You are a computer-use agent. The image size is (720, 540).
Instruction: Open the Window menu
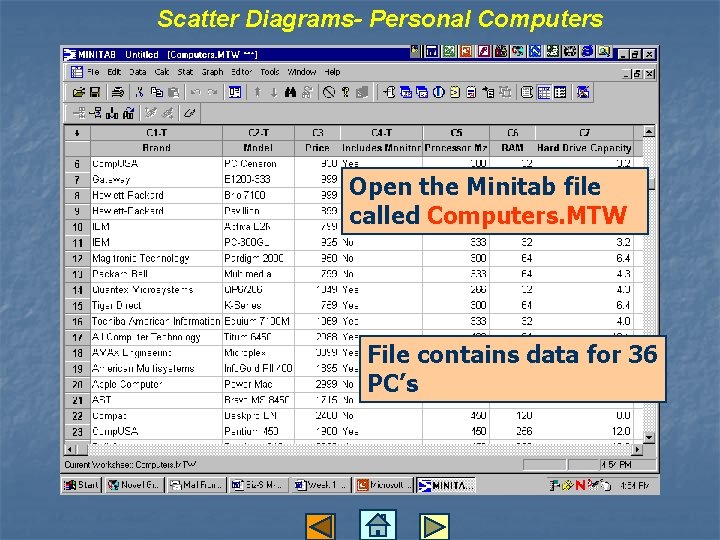(x=302, y=72)
